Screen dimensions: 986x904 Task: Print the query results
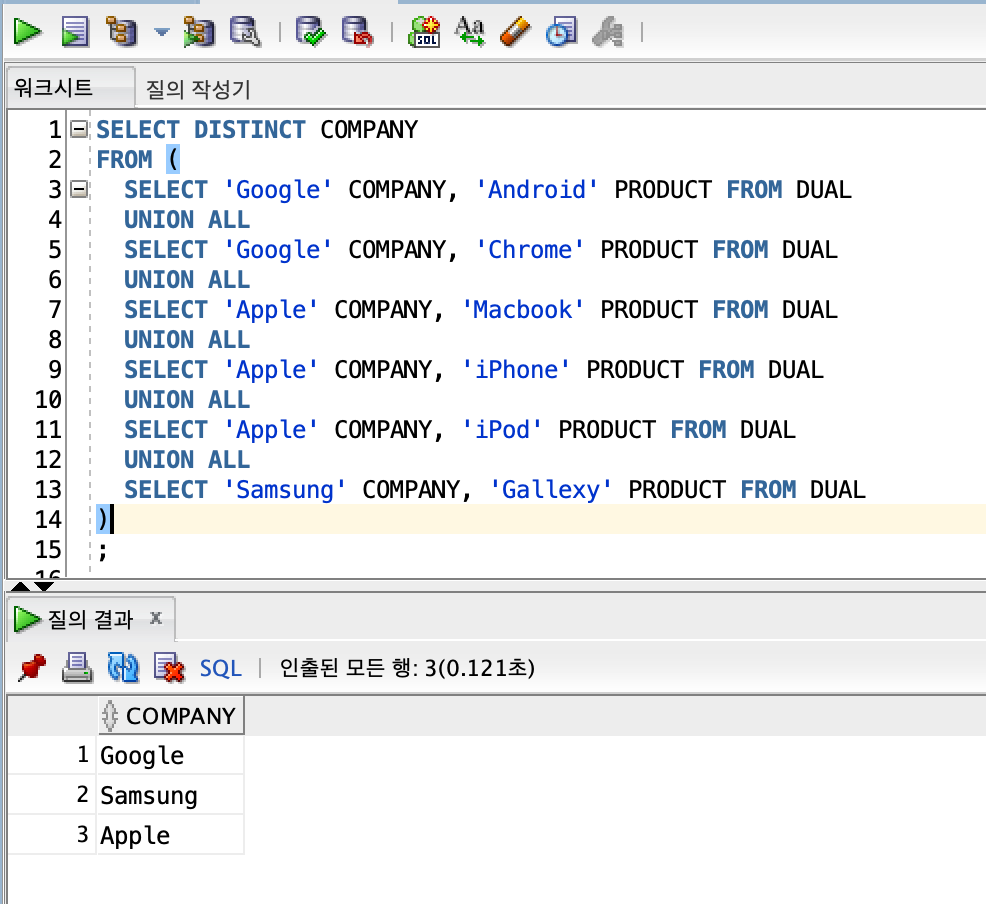pyautogui.click(x=77, y=668)
